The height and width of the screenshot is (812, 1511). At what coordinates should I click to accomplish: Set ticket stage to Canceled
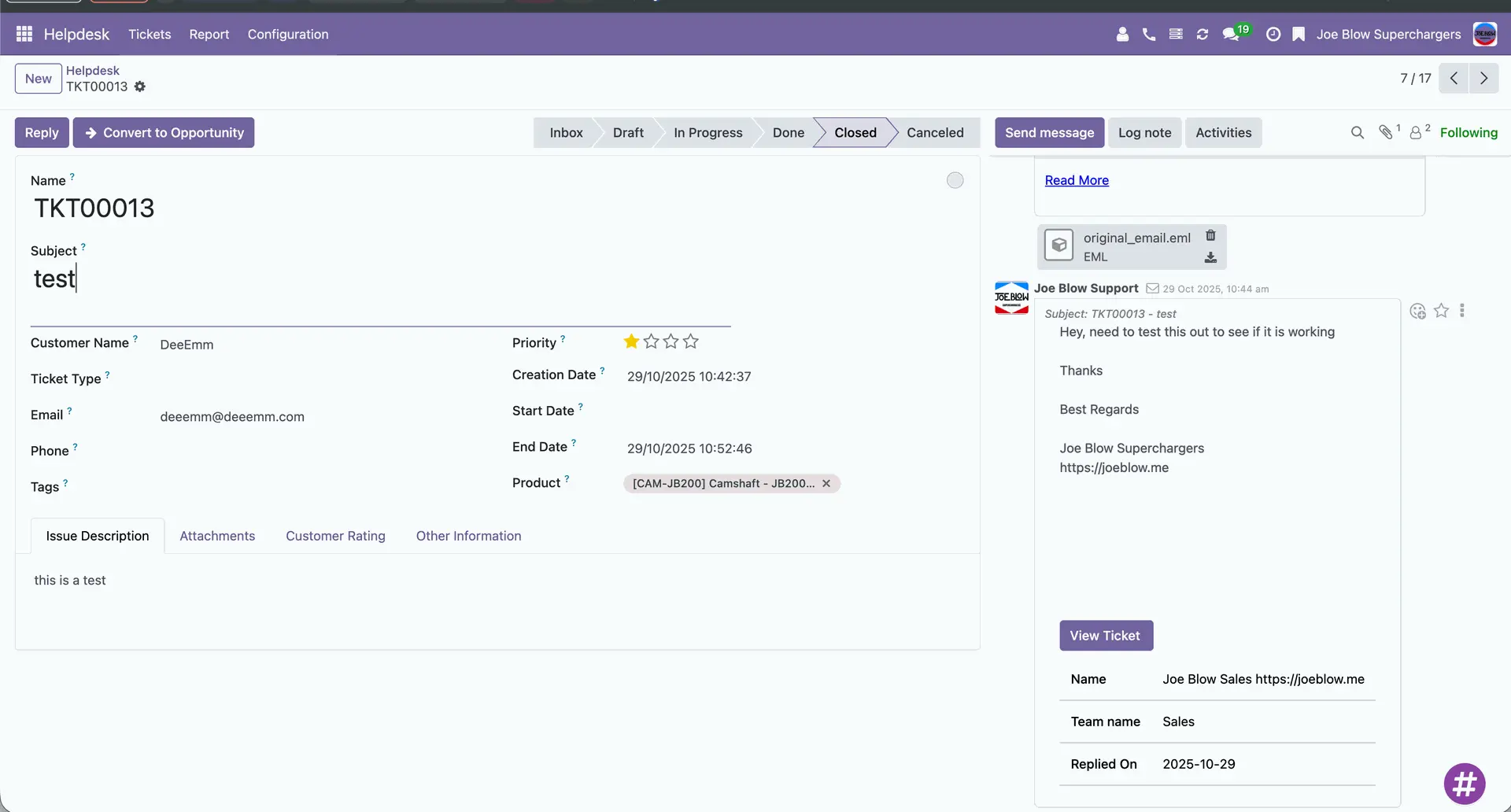point(935,132)
